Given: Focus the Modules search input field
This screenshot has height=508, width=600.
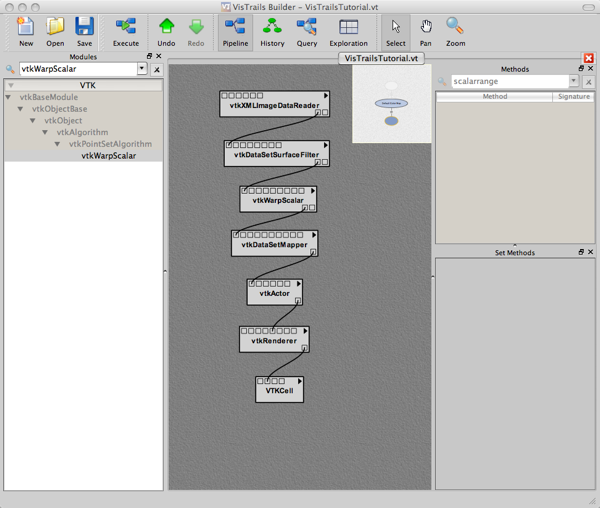Looking at the screenshot, I should [x=78, y=69].
